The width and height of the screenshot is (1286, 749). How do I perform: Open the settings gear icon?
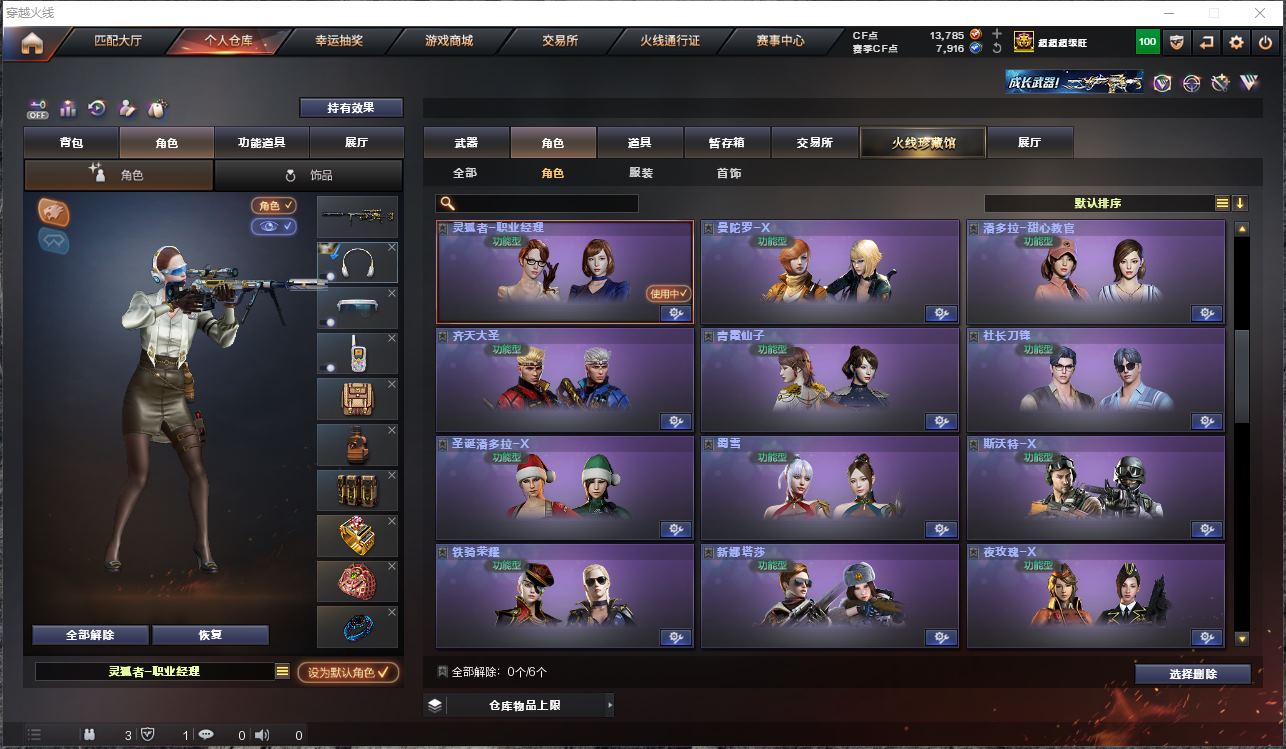click(1237, 42)
